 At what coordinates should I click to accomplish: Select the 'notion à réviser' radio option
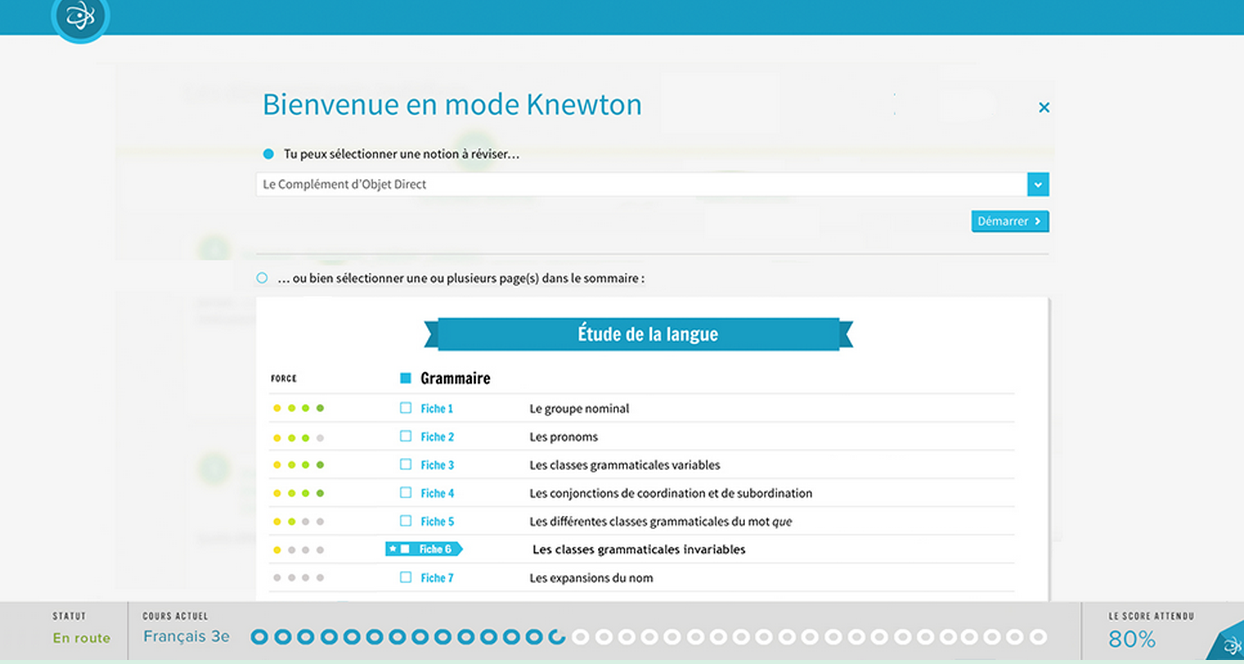tap(268, 154)
